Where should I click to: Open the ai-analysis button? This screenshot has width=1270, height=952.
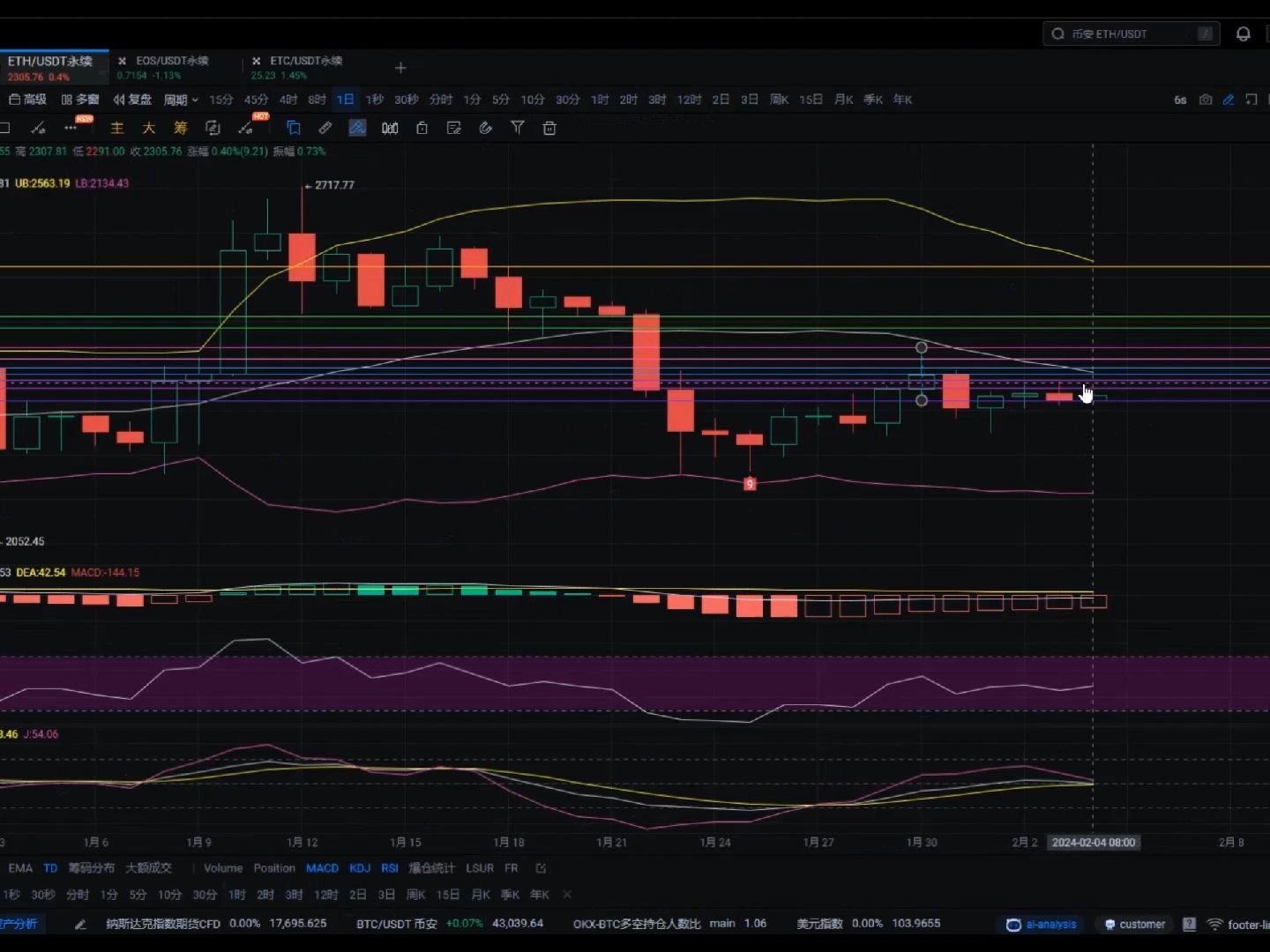click(1042, 924)
